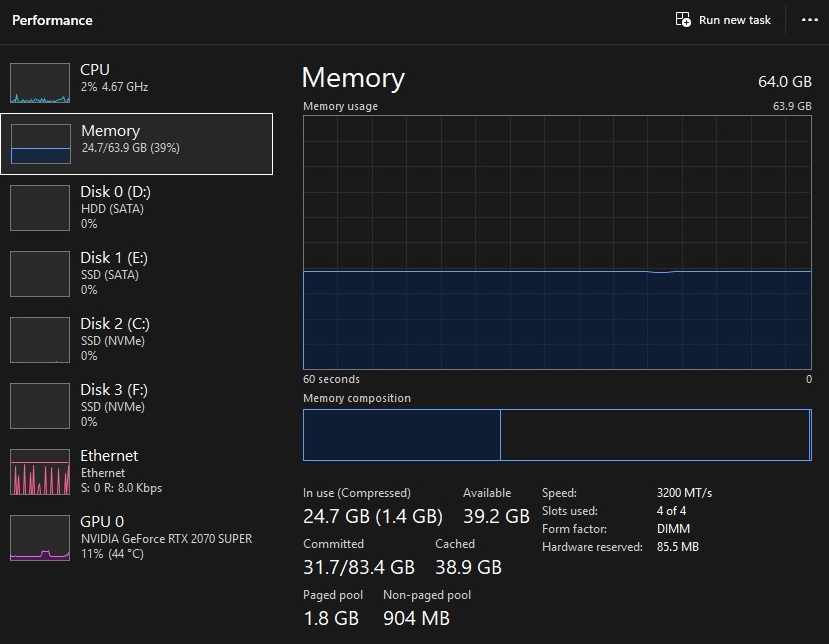Click the 1.8 GB paged pool value
This screenshot has width=829, height=644.
(331, 618)
